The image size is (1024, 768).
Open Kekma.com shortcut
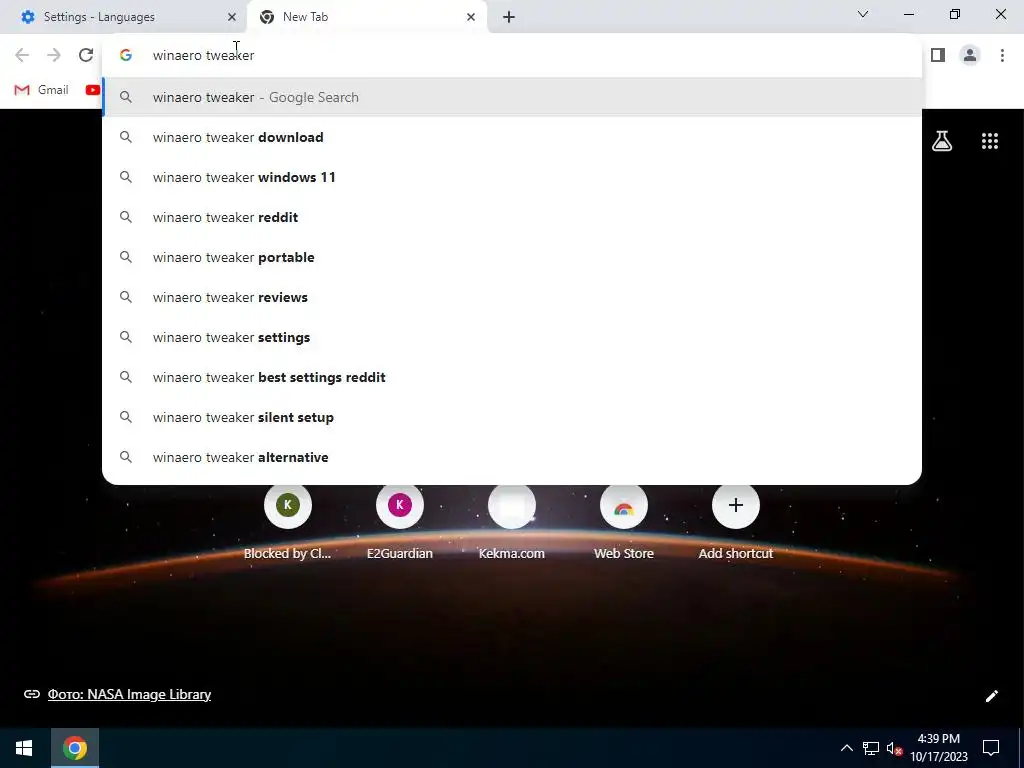coord(511,522)
